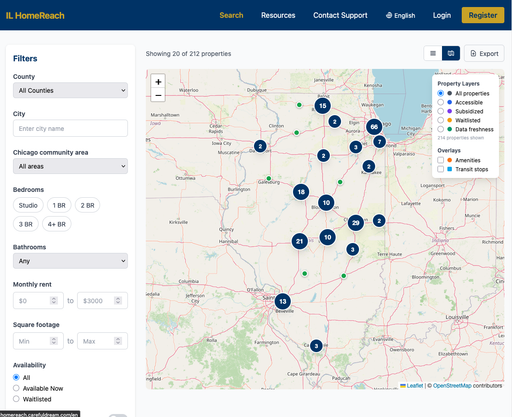Enable the Transit stops overlay
Screen dimensions: 512x417
(440, 169)
